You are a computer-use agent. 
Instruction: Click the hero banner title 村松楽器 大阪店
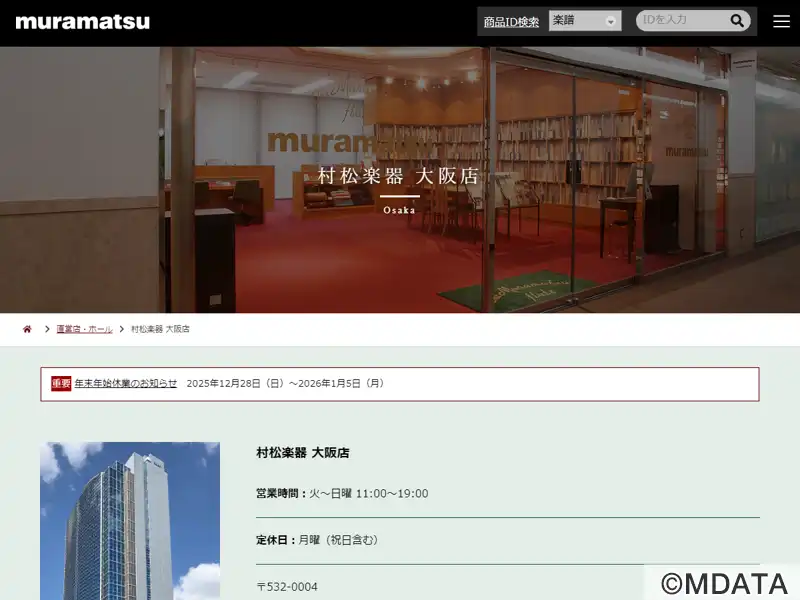[x=398, y=176]
